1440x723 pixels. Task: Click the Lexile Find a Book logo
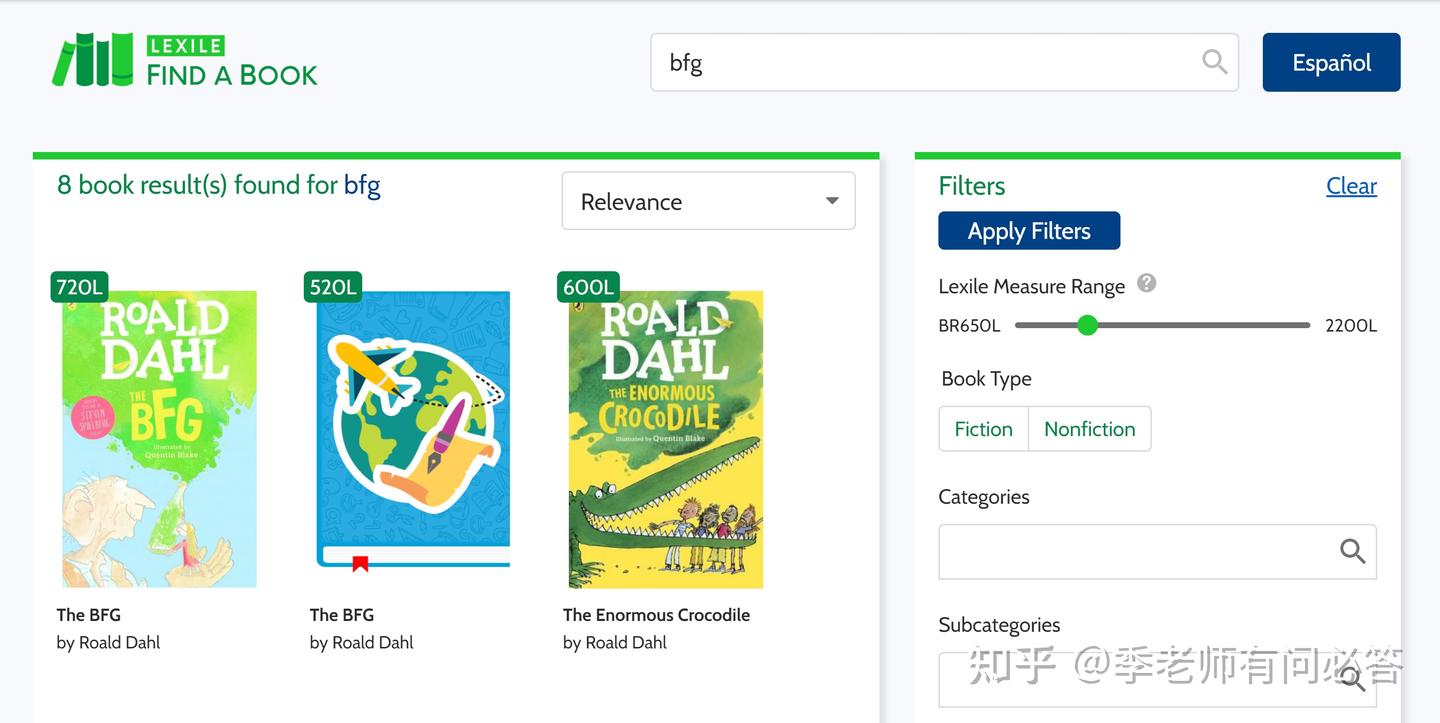(185, 61)
